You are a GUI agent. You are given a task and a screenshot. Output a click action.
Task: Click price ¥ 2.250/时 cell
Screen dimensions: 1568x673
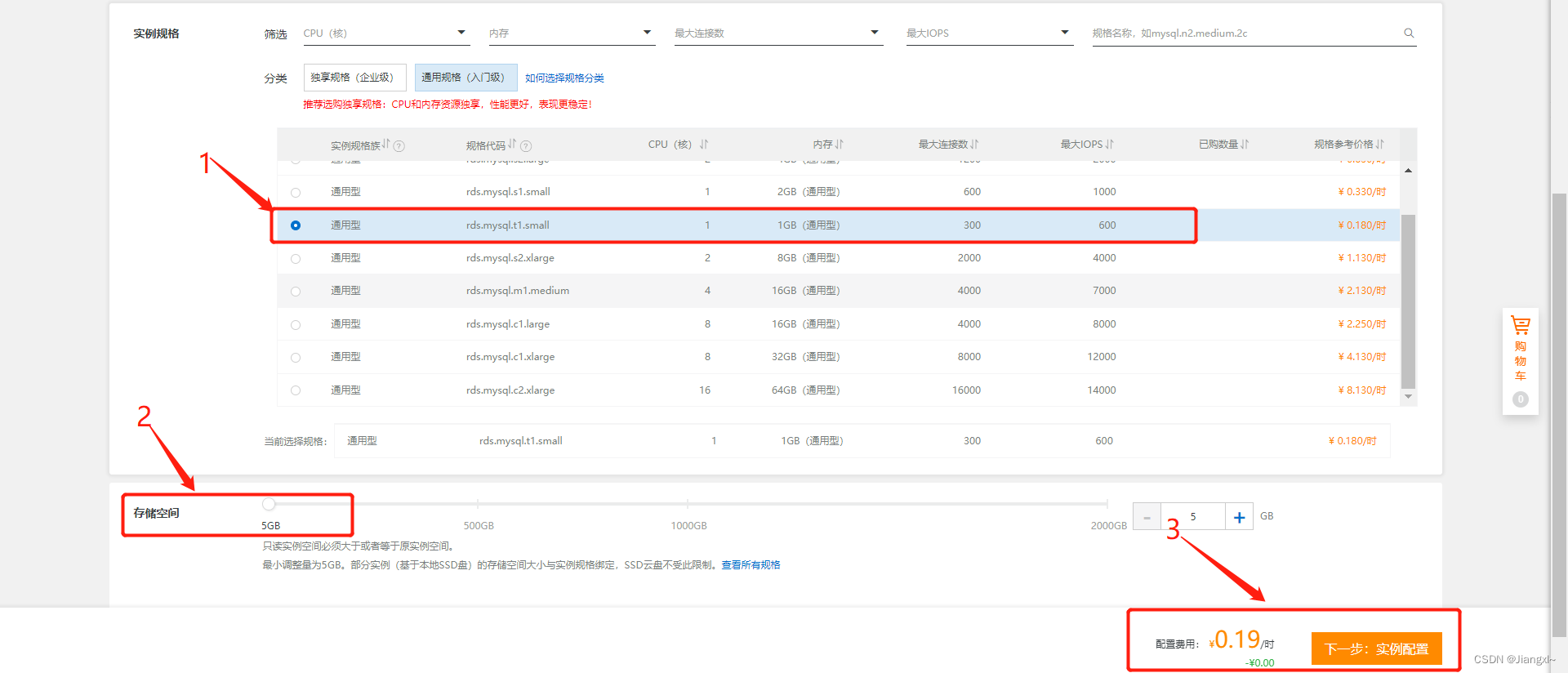tap(1361, 324)
